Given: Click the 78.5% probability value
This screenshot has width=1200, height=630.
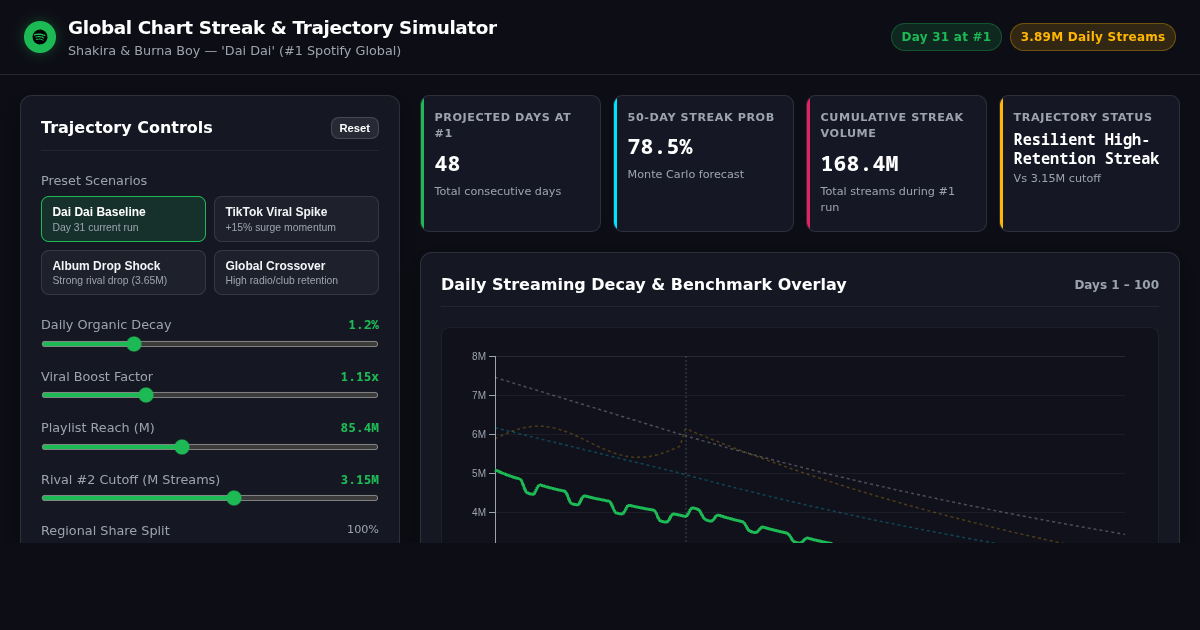Looking at the screenshot, I should tap(660, 147).
